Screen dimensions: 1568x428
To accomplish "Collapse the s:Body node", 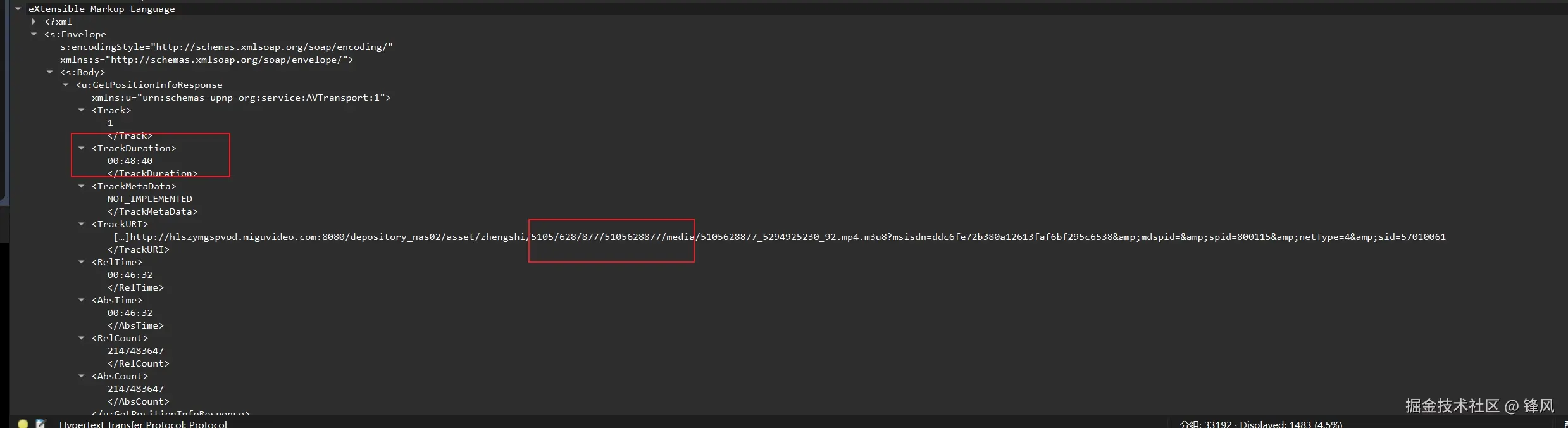I will point(50,72).
